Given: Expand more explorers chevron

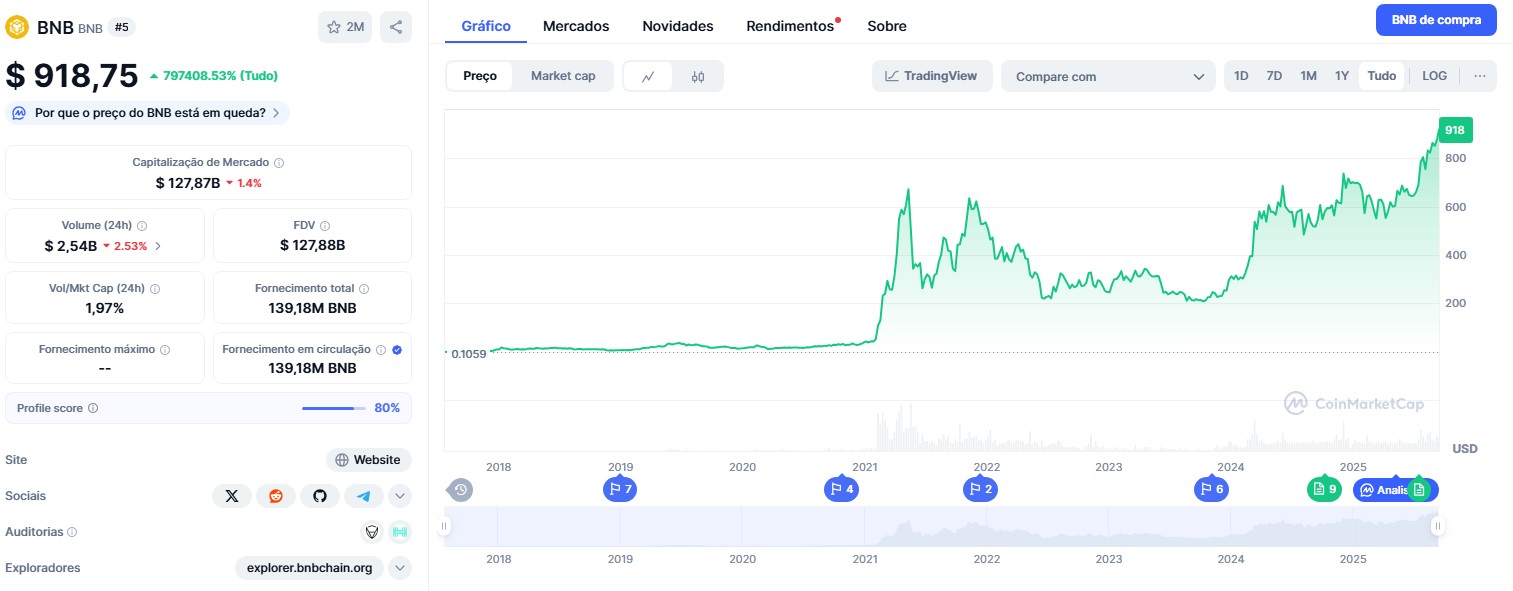Looking at the screenshot, I should pyautogui.click(x=400, y=568).
